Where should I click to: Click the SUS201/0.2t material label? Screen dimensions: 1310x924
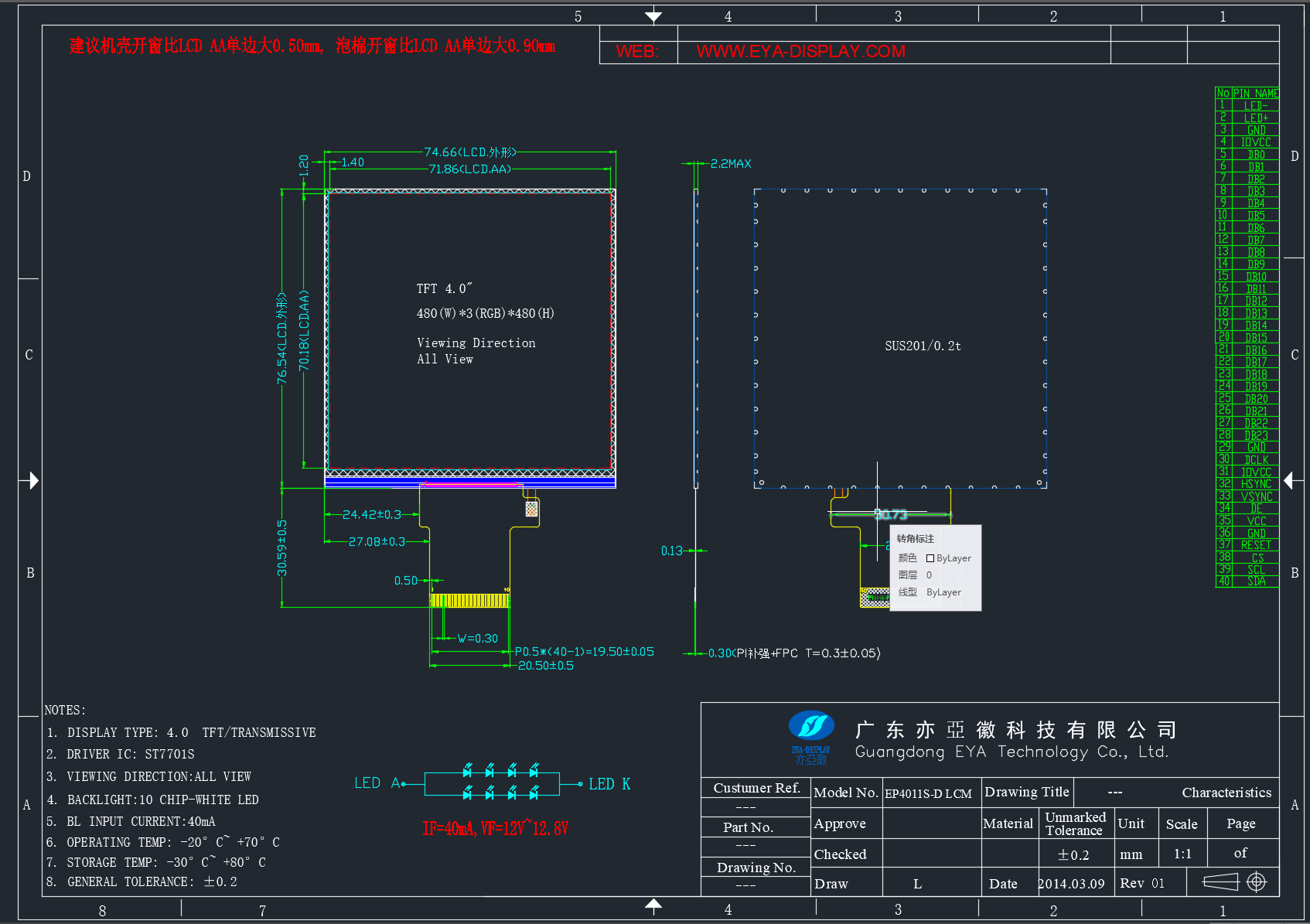click(923, 346)
